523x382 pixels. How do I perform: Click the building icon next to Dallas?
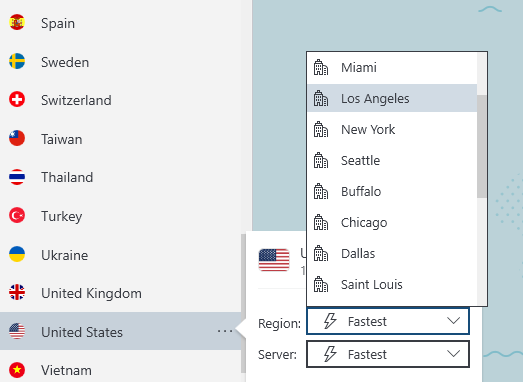click(x=321, y=254)
